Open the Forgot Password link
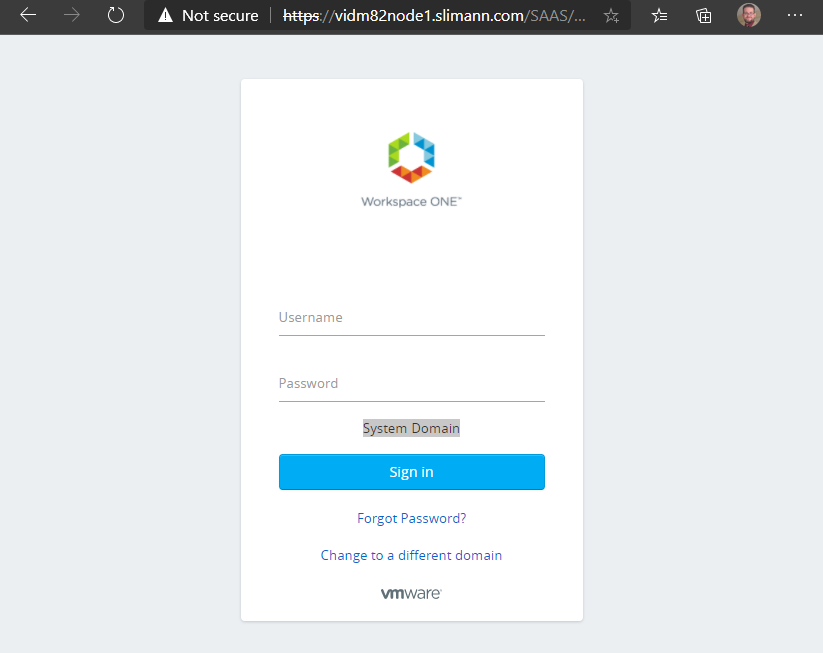 pos(412,519)
